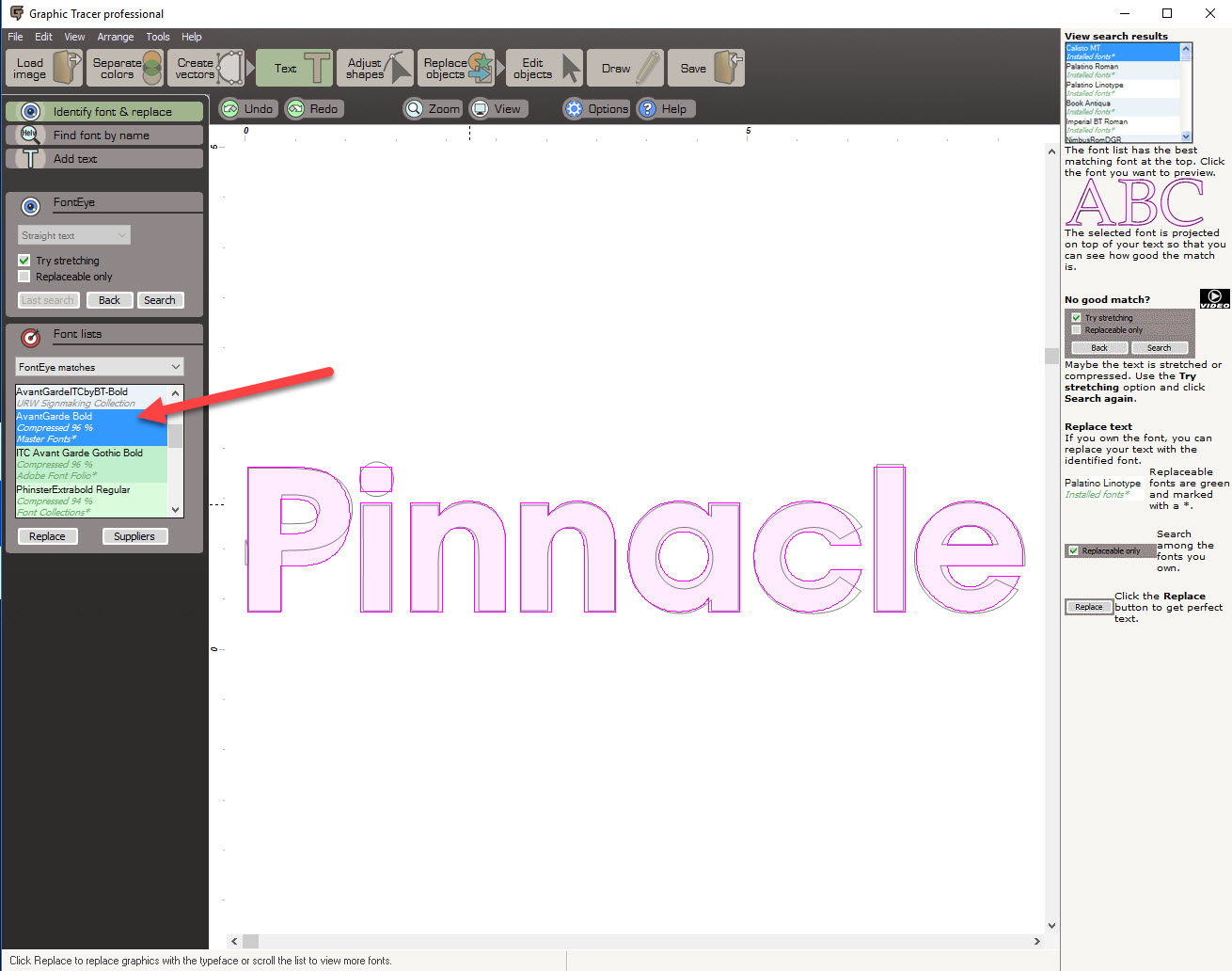Select AvantGardeITCbyBT-Bold in font list
1232x971 pixels.
tap(91, 397)
